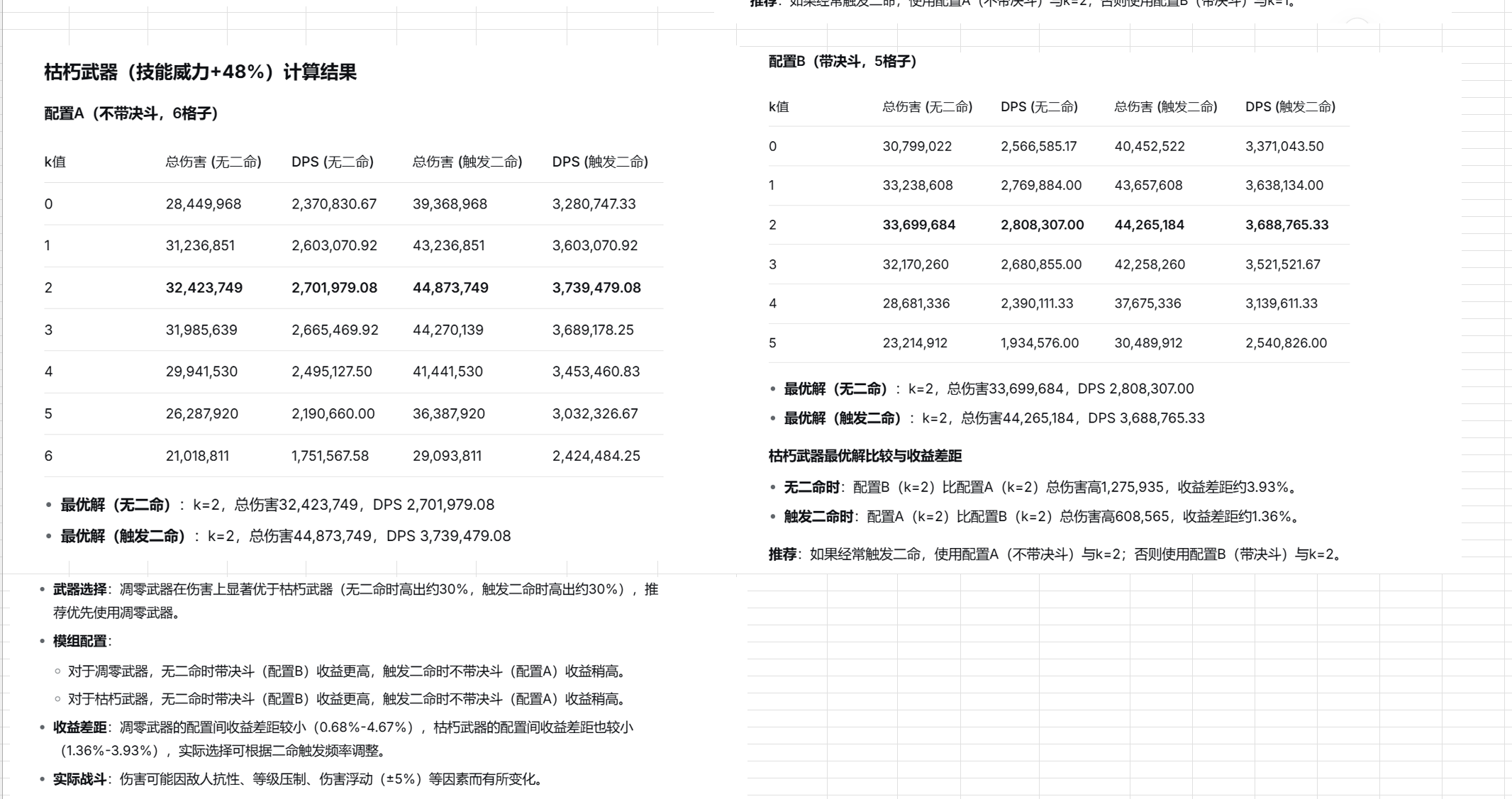The height and width of the screenshot is (799, 1512).
Task: Select the bold DPS value 2,701,979.08 in table
Action: [x=334, y=288]
